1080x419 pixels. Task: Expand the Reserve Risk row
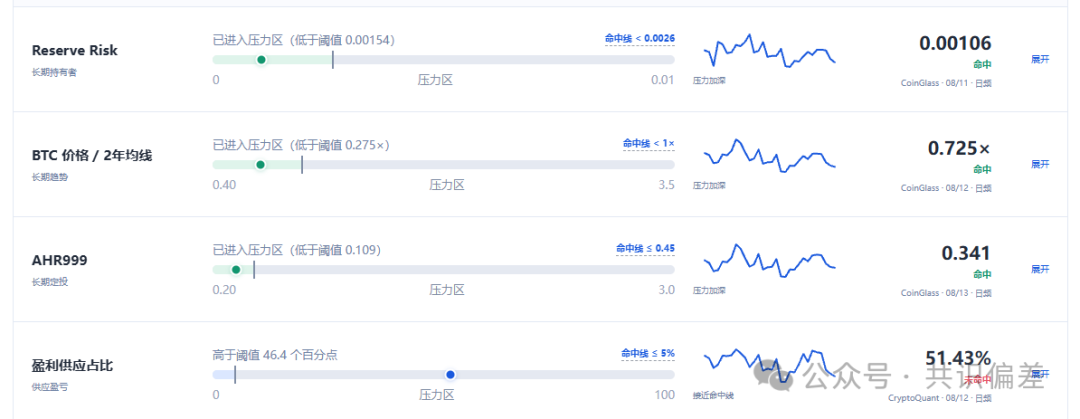point(1040,60)
